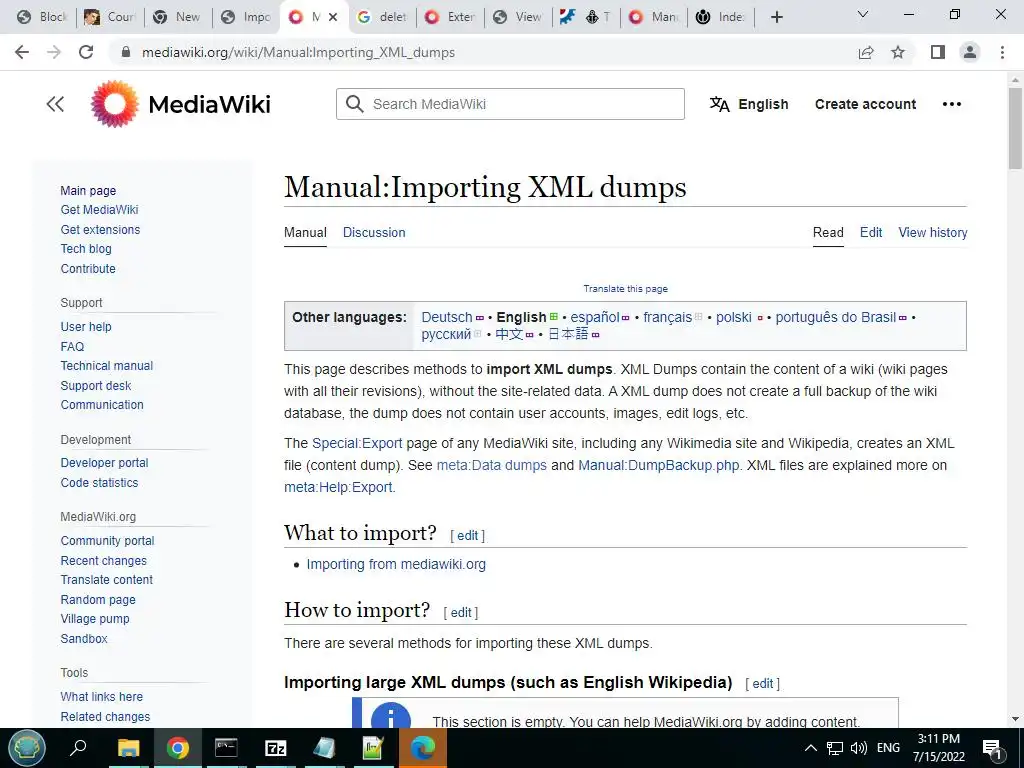Click the address bar URL
This screenshot has width=1024, height=768.
(x=298, y=52)
